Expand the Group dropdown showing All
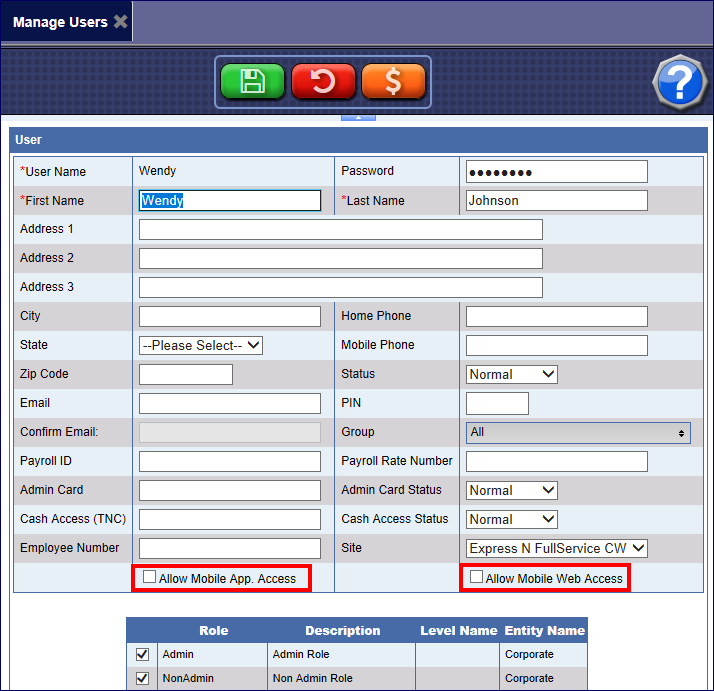 click(x=578, y=432)
